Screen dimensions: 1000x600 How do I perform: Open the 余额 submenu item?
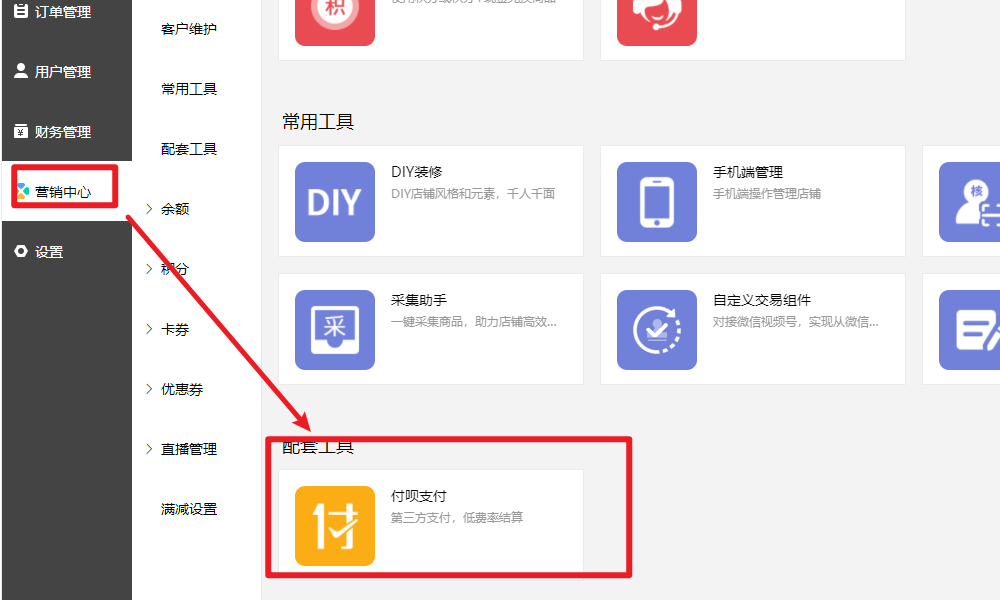pos(175,209)
